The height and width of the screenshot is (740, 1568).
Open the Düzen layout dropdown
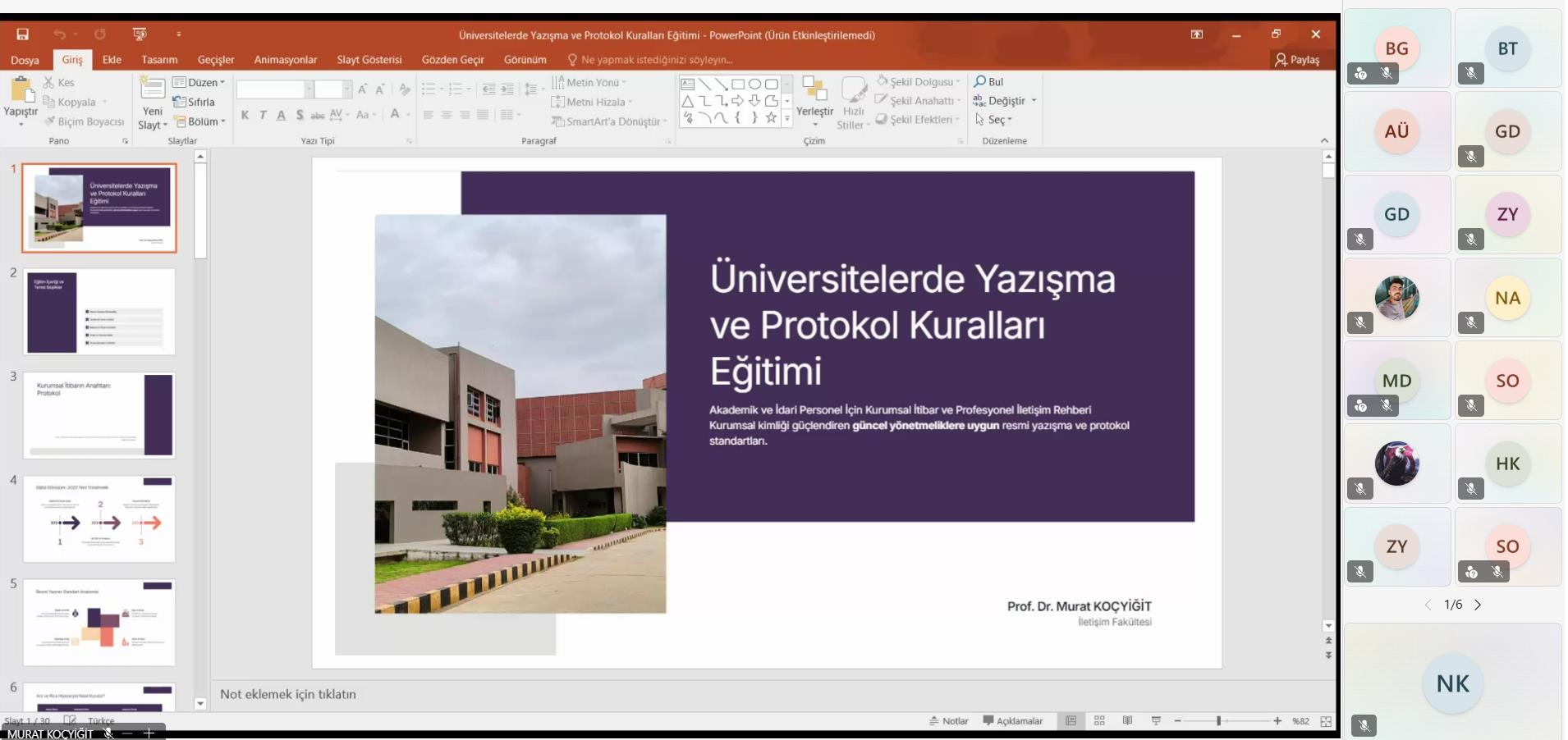[199, 82]
